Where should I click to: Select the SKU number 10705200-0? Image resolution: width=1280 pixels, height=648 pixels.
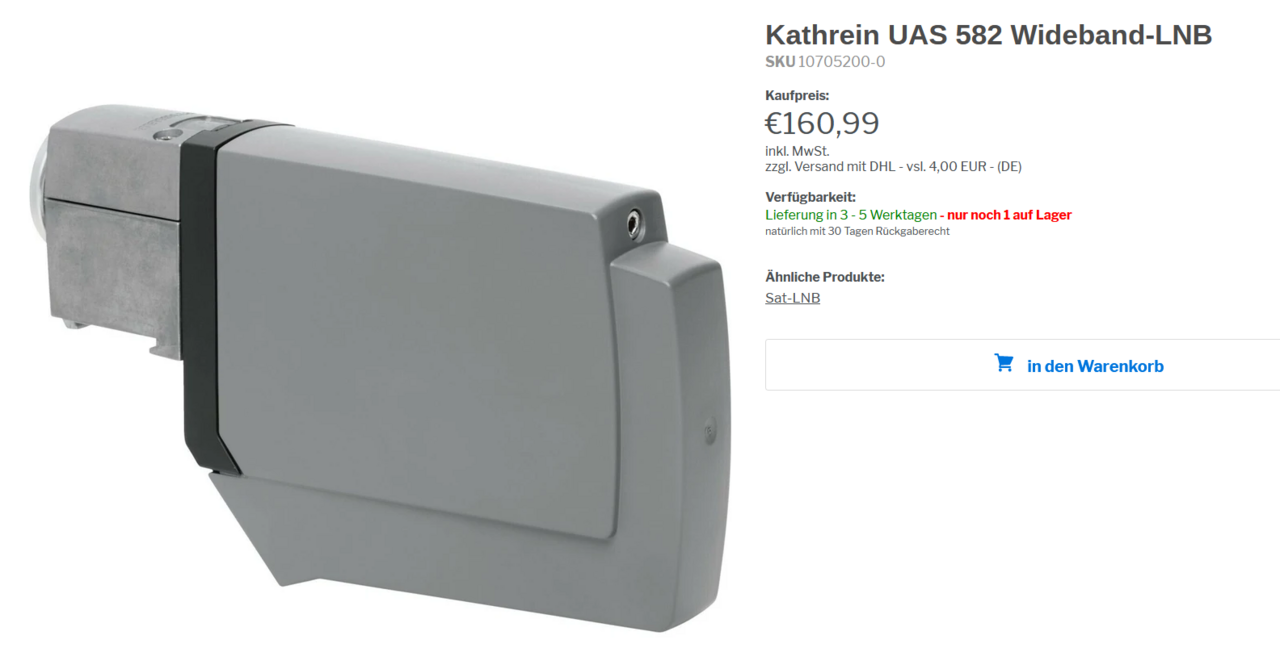(x=841, y=62)
